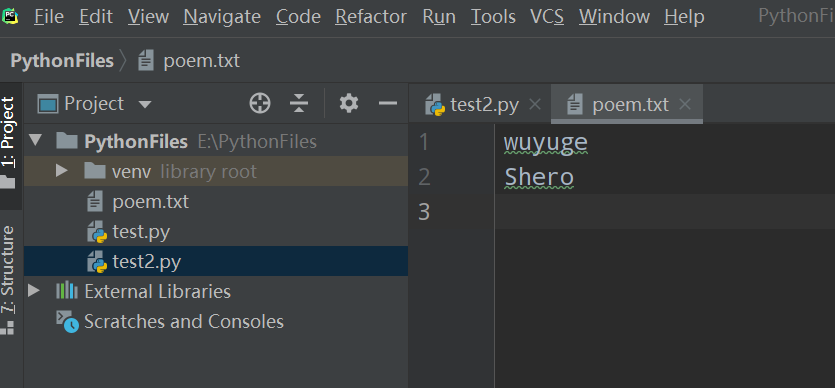Open the Run menu

[x=439, y=17]
